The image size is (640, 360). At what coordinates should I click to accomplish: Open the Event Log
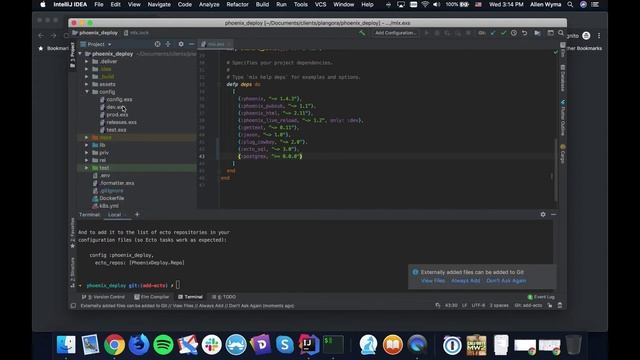point(541,297)
